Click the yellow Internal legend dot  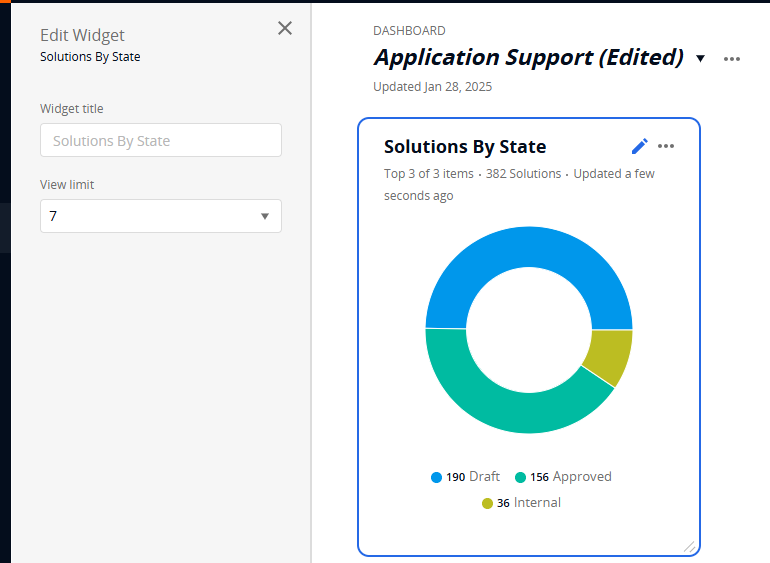[x=487, y=503]
